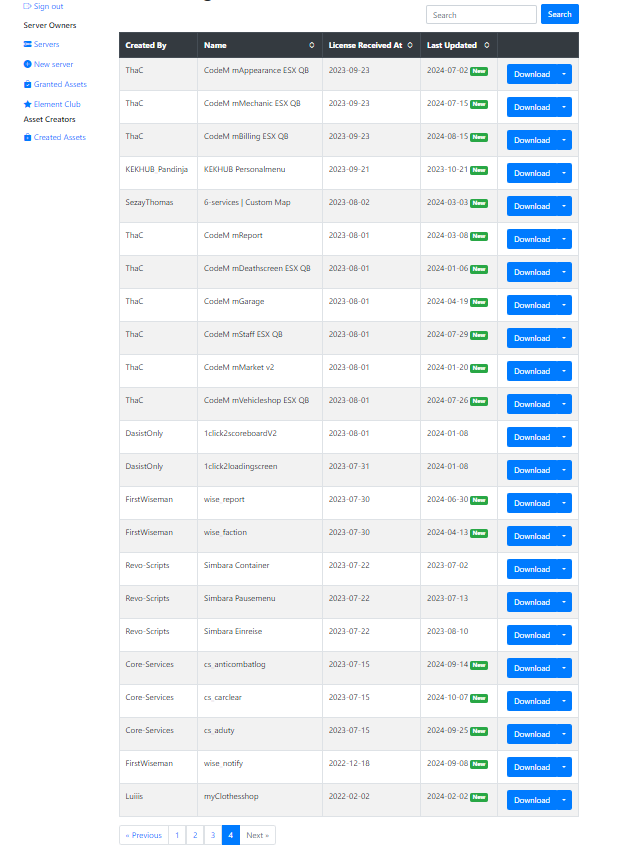The width and height of the screenshot is (633, 861).
Task: Expand download options for Simbara Container
Action: pos(564,569)
